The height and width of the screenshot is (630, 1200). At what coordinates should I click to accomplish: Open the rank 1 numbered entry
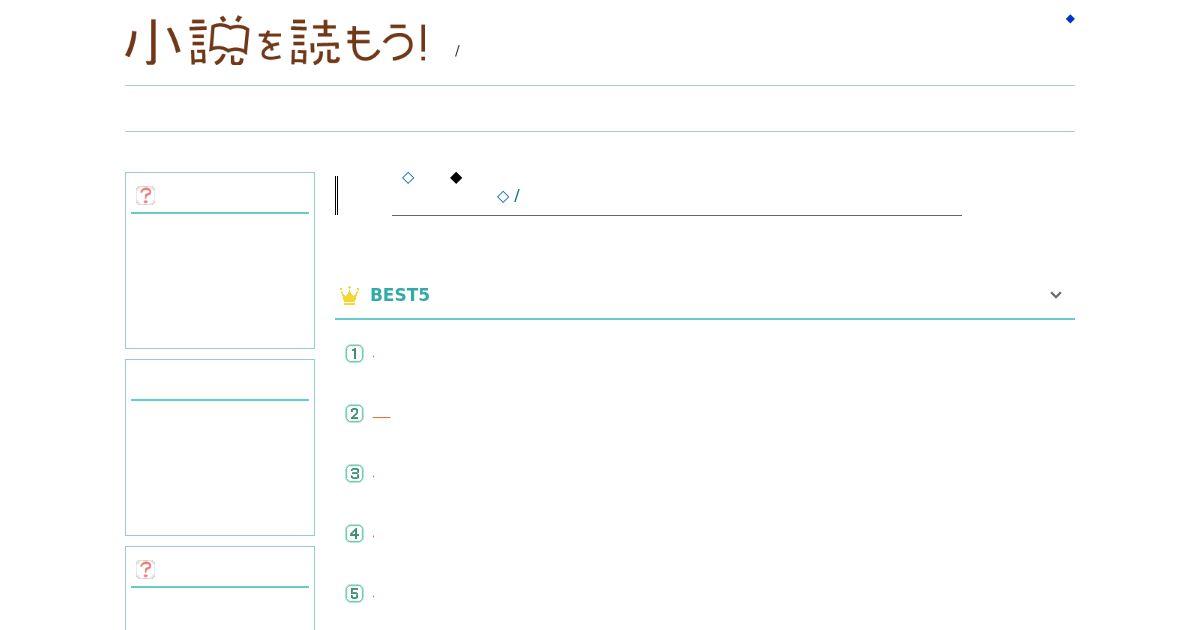(354, 353)
